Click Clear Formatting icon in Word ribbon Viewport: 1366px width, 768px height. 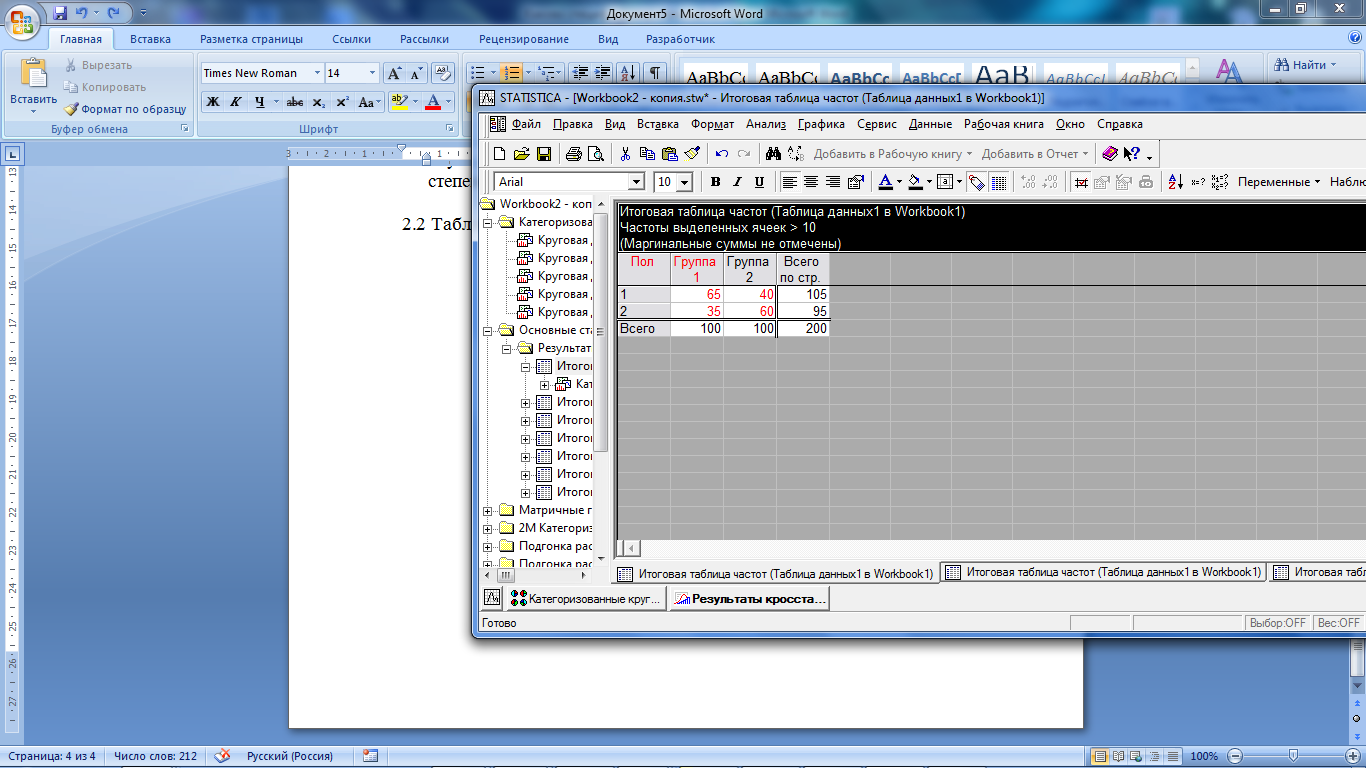pos(441,73)
